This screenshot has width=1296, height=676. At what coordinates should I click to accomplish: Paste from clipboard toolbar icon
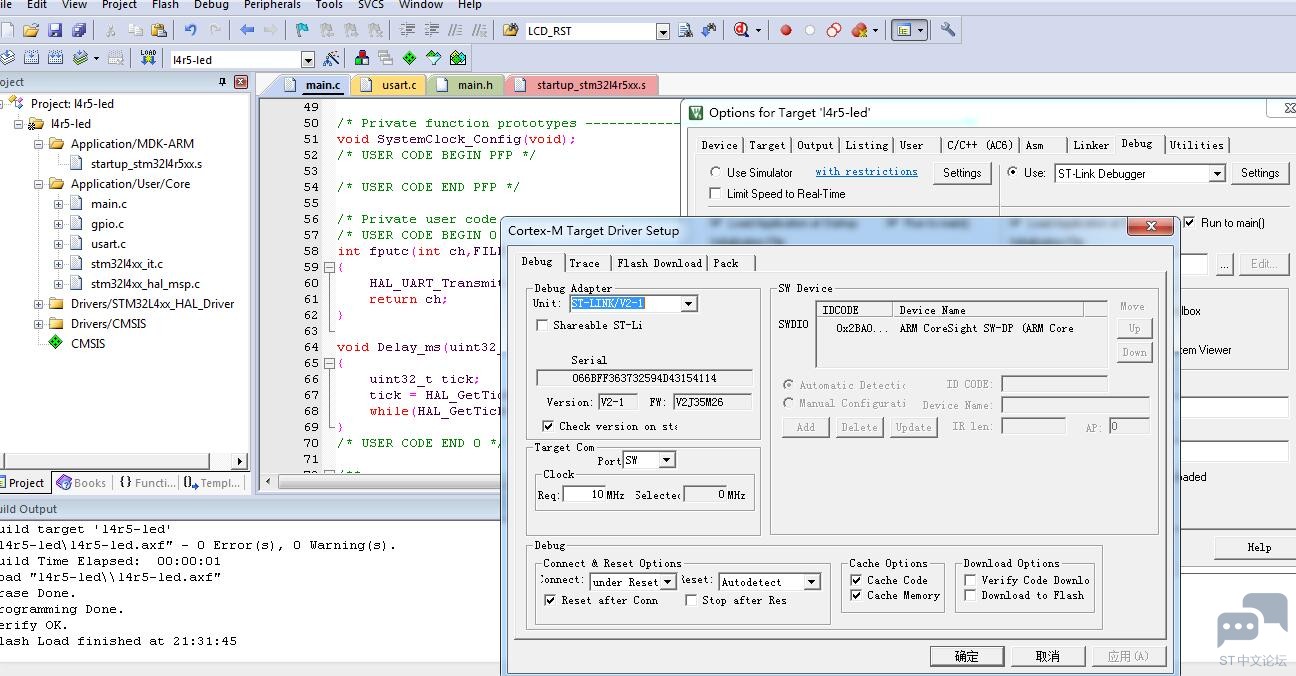tap(159, 30)
